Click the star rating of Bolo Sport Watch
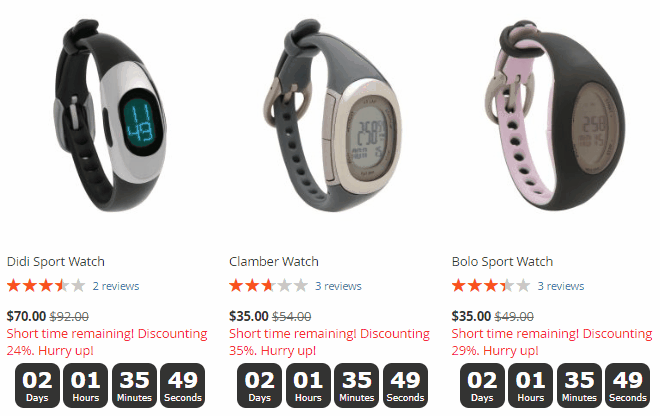The image size is (660, 416). pyautogui.click(x=491, y=285)
